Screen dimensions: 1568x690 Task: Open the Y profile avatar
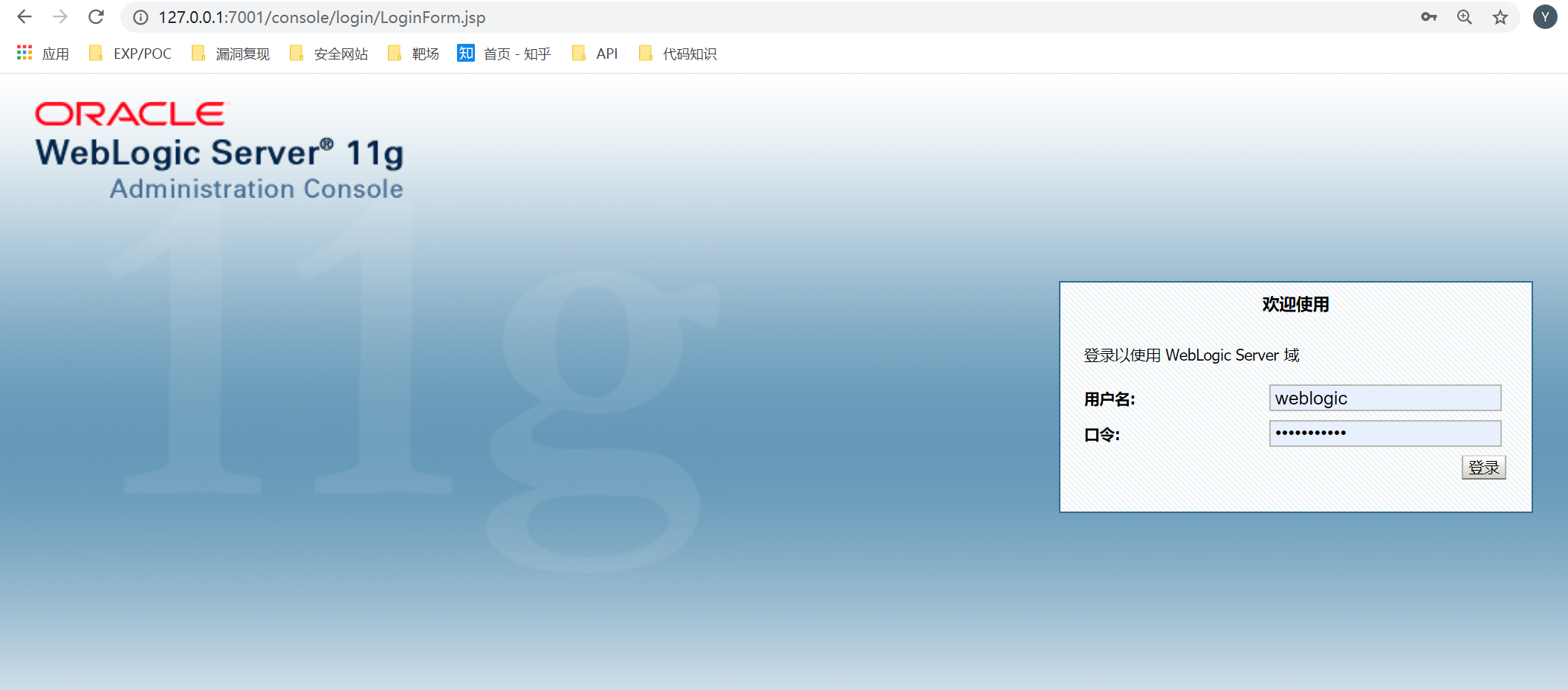click(x=1545, y=17)
